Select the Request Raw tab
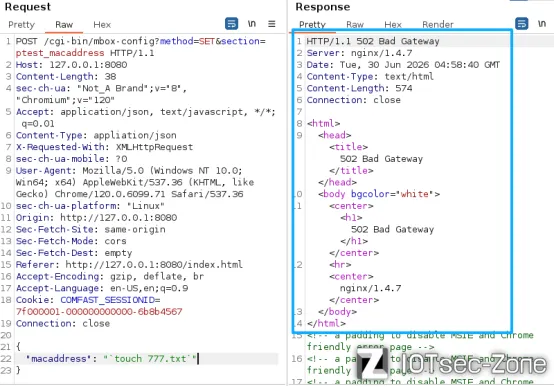 [x=64, y=25]
